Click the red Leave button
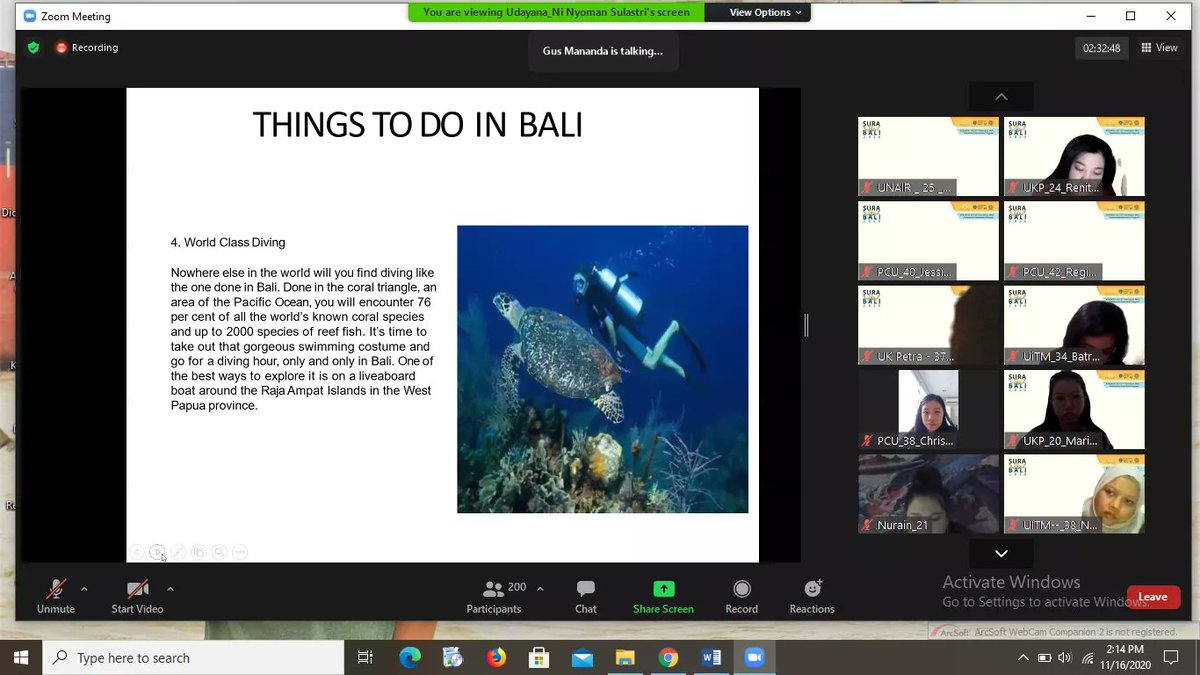The height and width of the screenshot is (675, 1200). tap(1152, 597)
